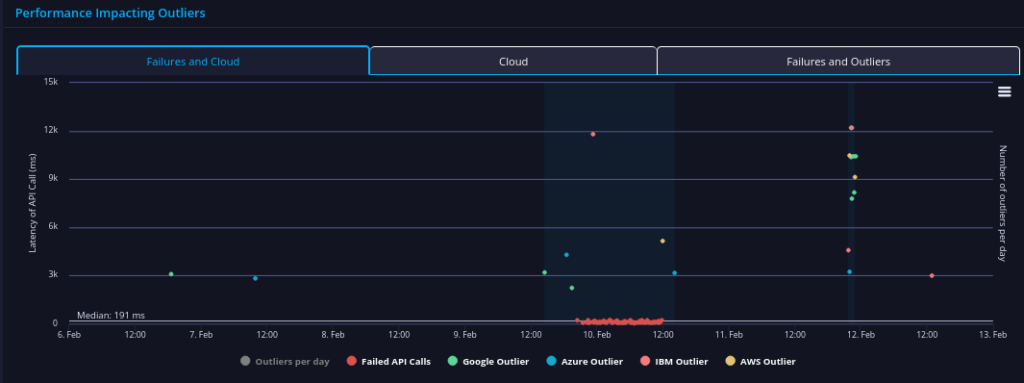Open the Cloud tab
The width and height of the screenshot is (1024, 383).
tap(513, 61)
